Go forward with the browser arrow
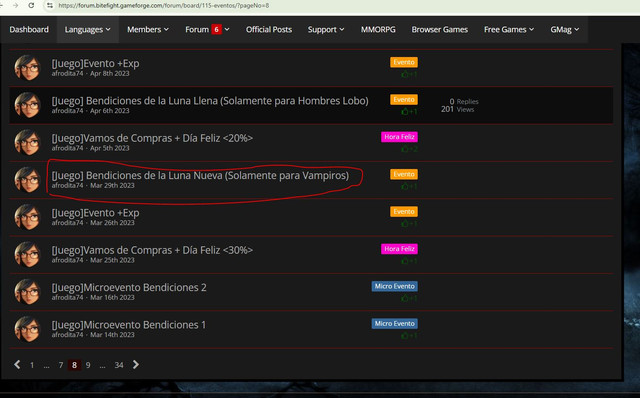This screenshot has height=398, width=640. [15, 5]
